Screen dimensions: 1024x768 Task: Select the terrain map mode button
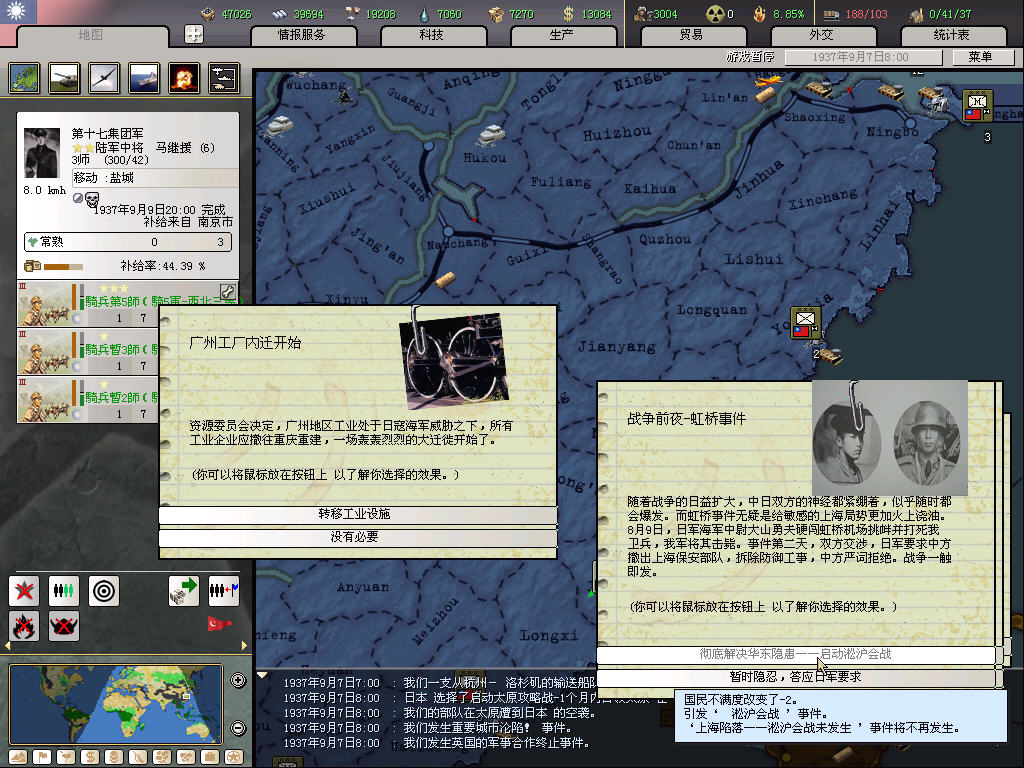pyautogui.click(x=18, y=757)
